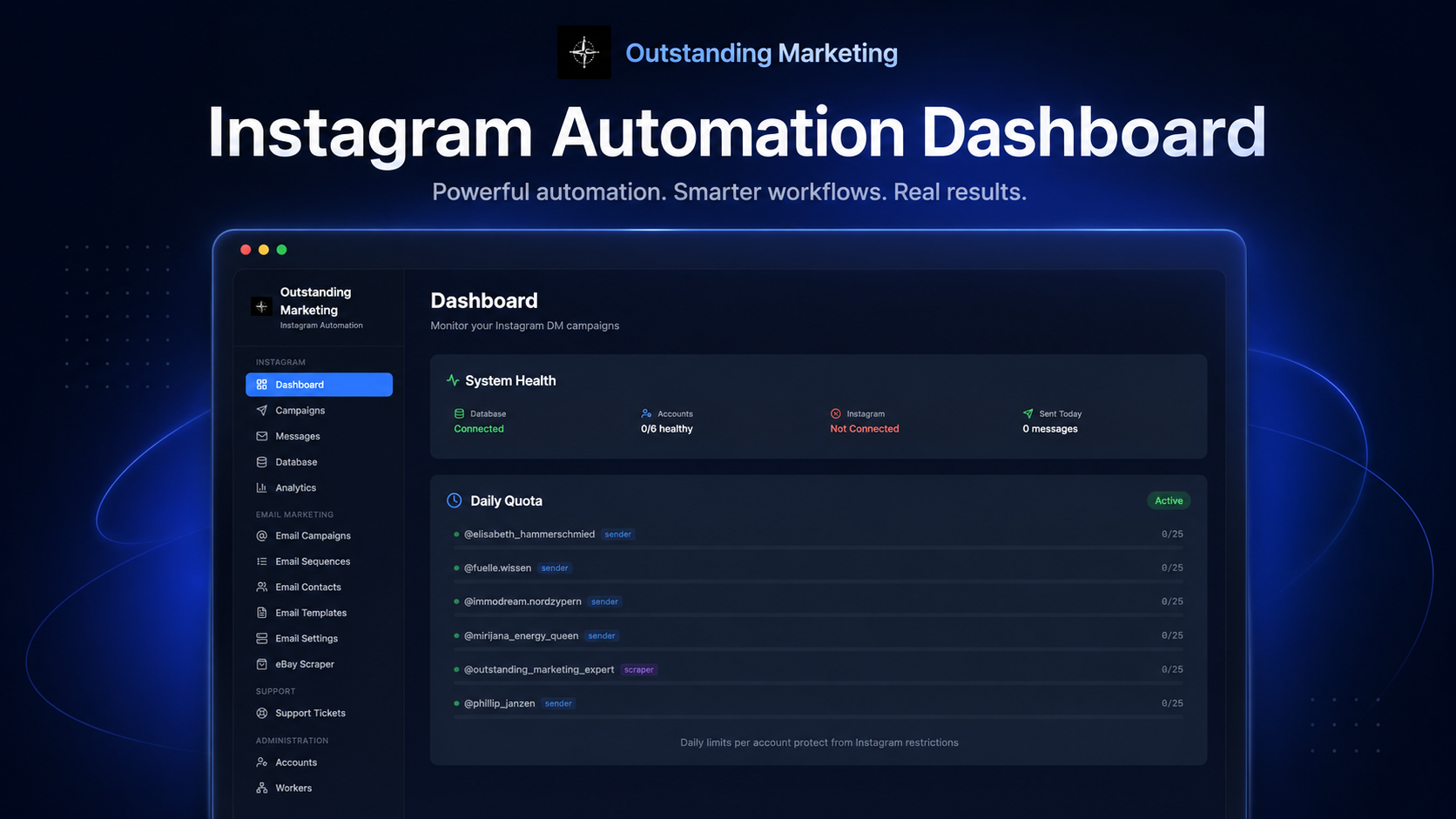The width and height of the screenshot is (1456, 819).
Task: Click the Workers network icon
Action: [261, 788]
